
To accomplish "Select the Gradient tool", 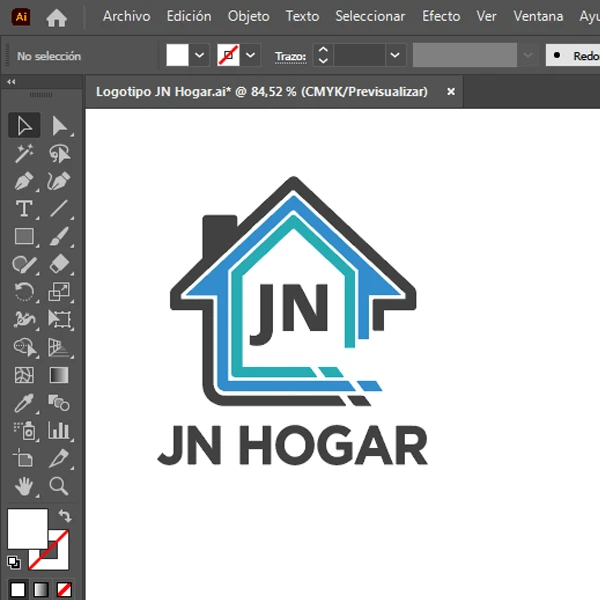I will [x=59, y=375].
